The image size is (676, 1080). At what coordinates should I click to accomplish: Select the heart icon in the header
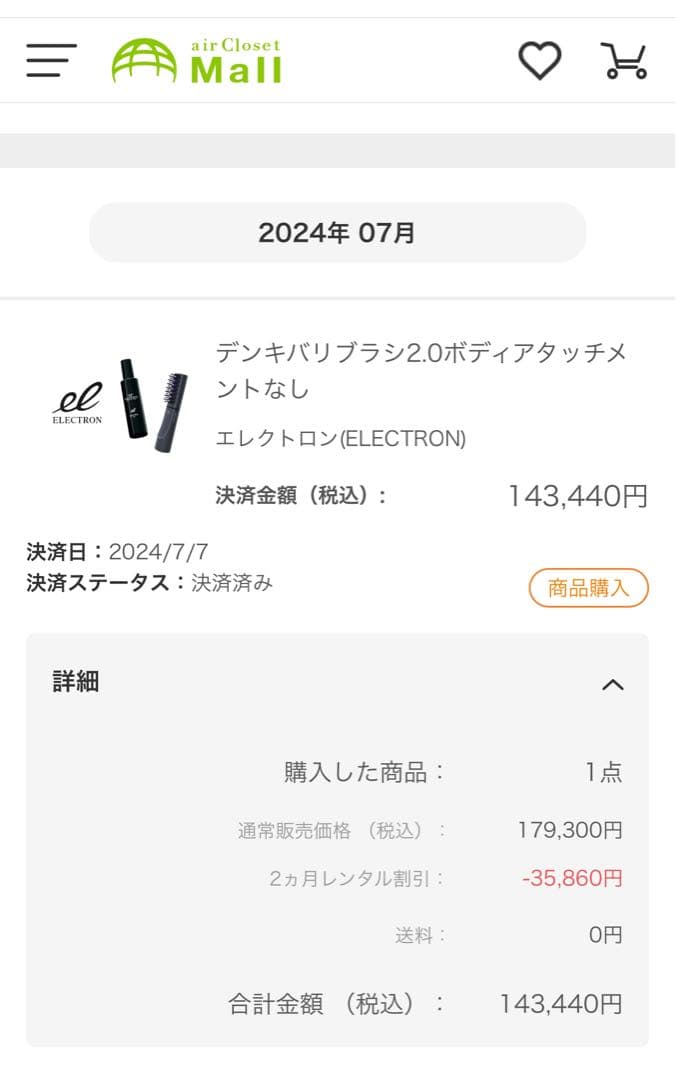click(539, 60)
